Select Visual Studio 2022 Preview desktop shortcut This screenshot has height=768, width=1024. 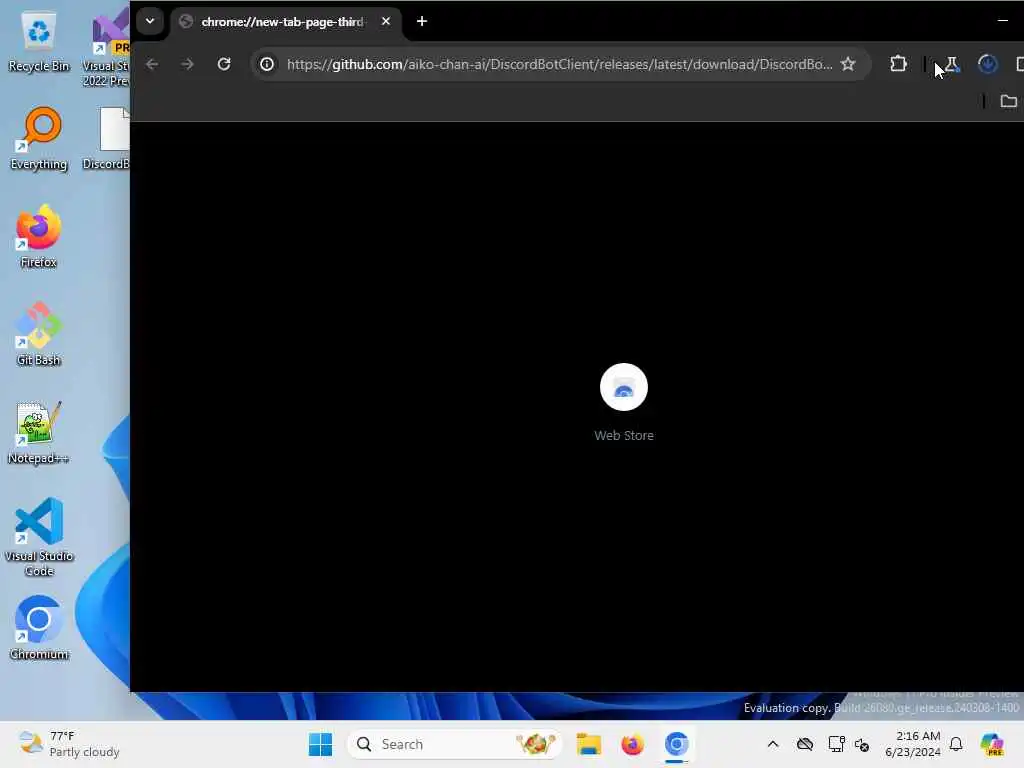(x=106, y=47)
